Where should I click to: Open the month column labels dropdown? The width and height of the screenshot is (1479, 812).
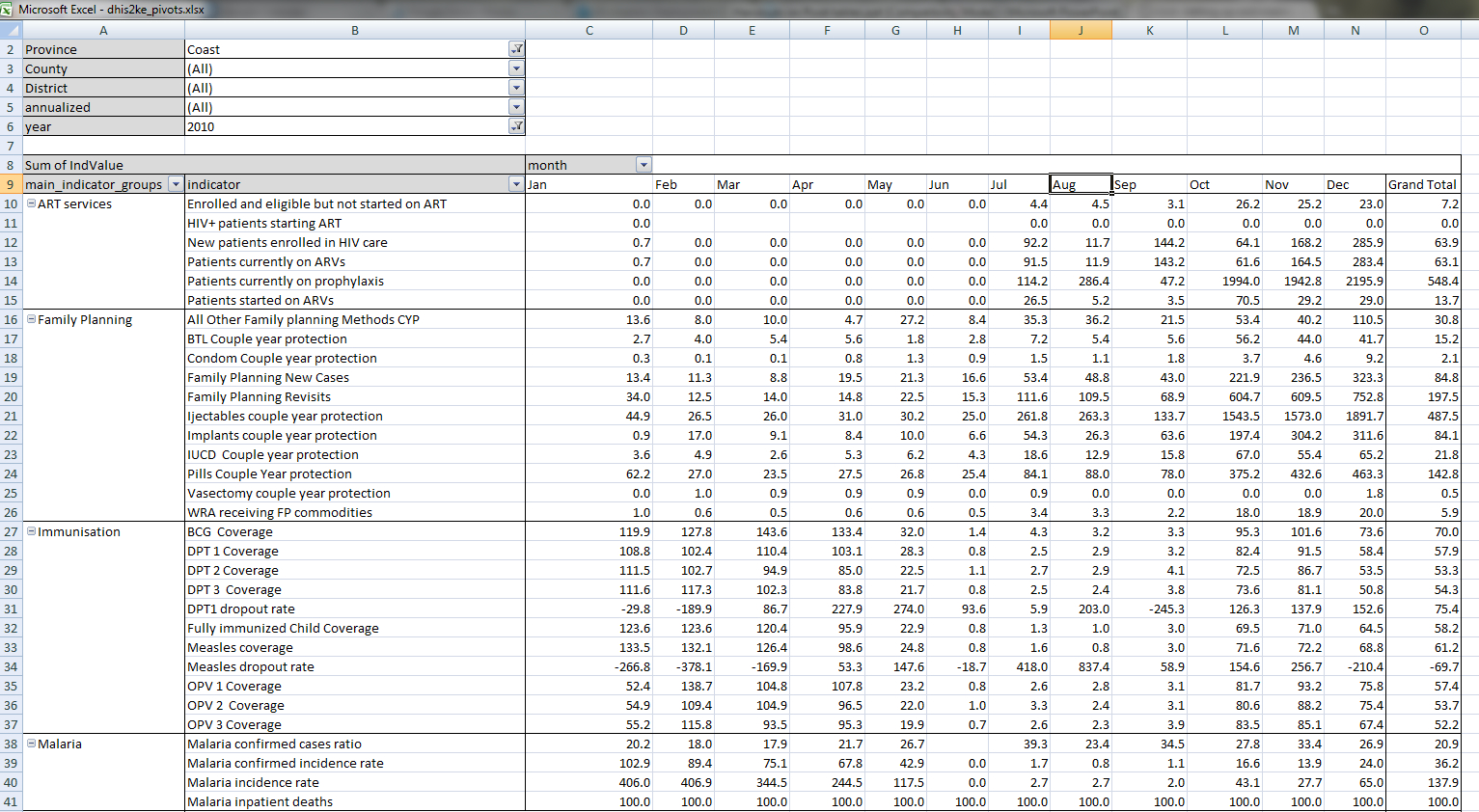(644, 165)
